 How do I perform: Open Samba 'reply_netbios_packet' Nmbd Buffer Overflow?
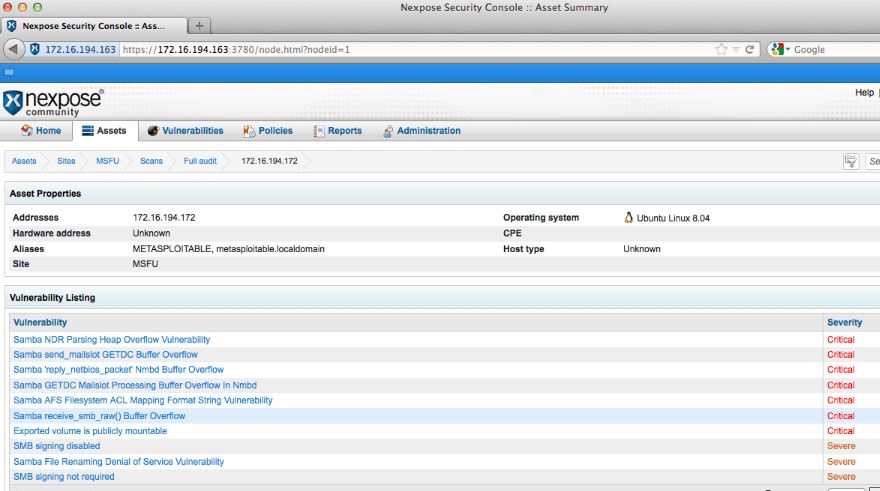(118, 370)
